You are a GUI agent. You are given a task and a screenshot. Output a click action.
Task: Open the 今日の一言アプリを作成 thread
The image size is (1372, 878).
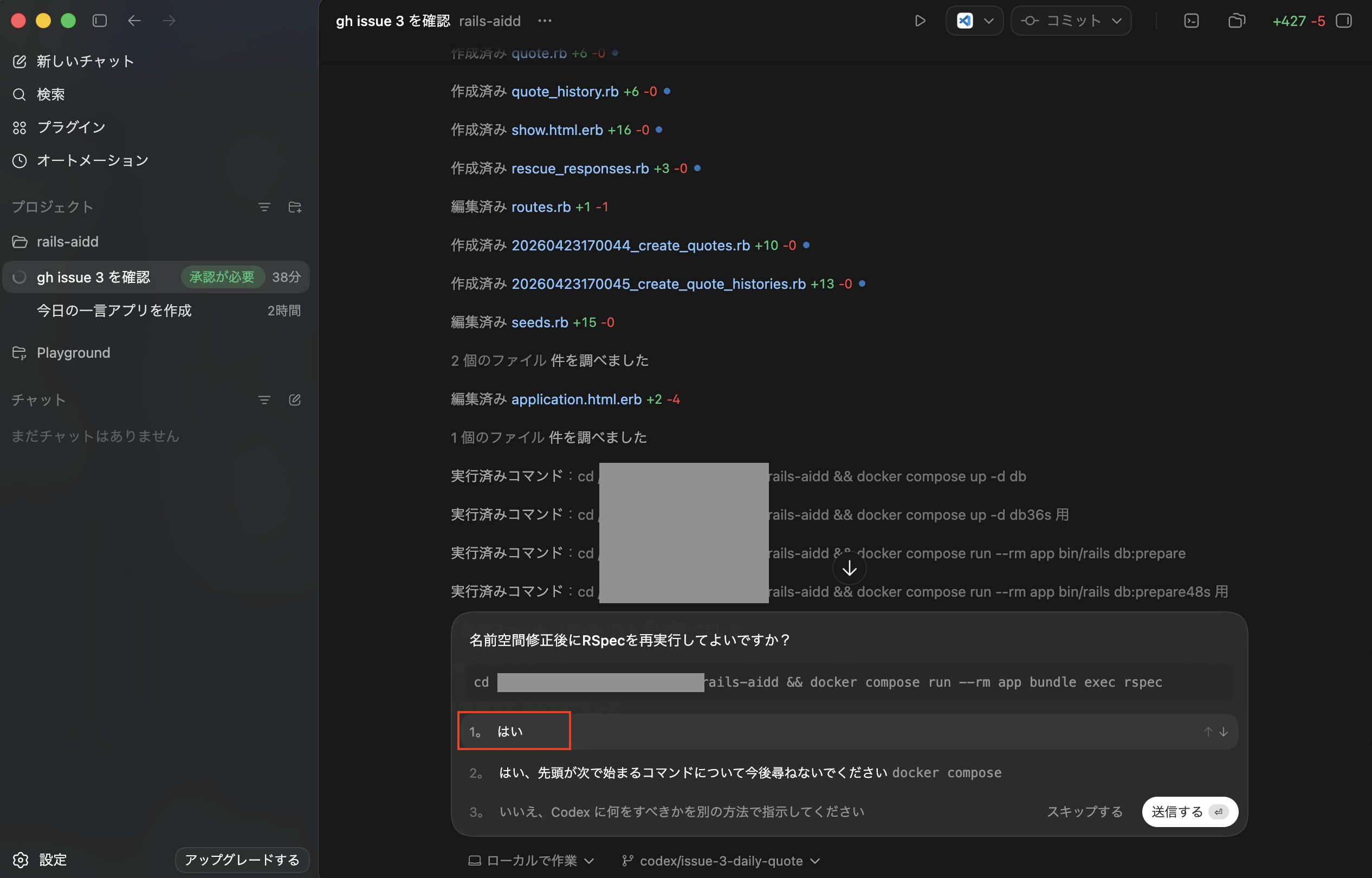(x=114, y=310)
